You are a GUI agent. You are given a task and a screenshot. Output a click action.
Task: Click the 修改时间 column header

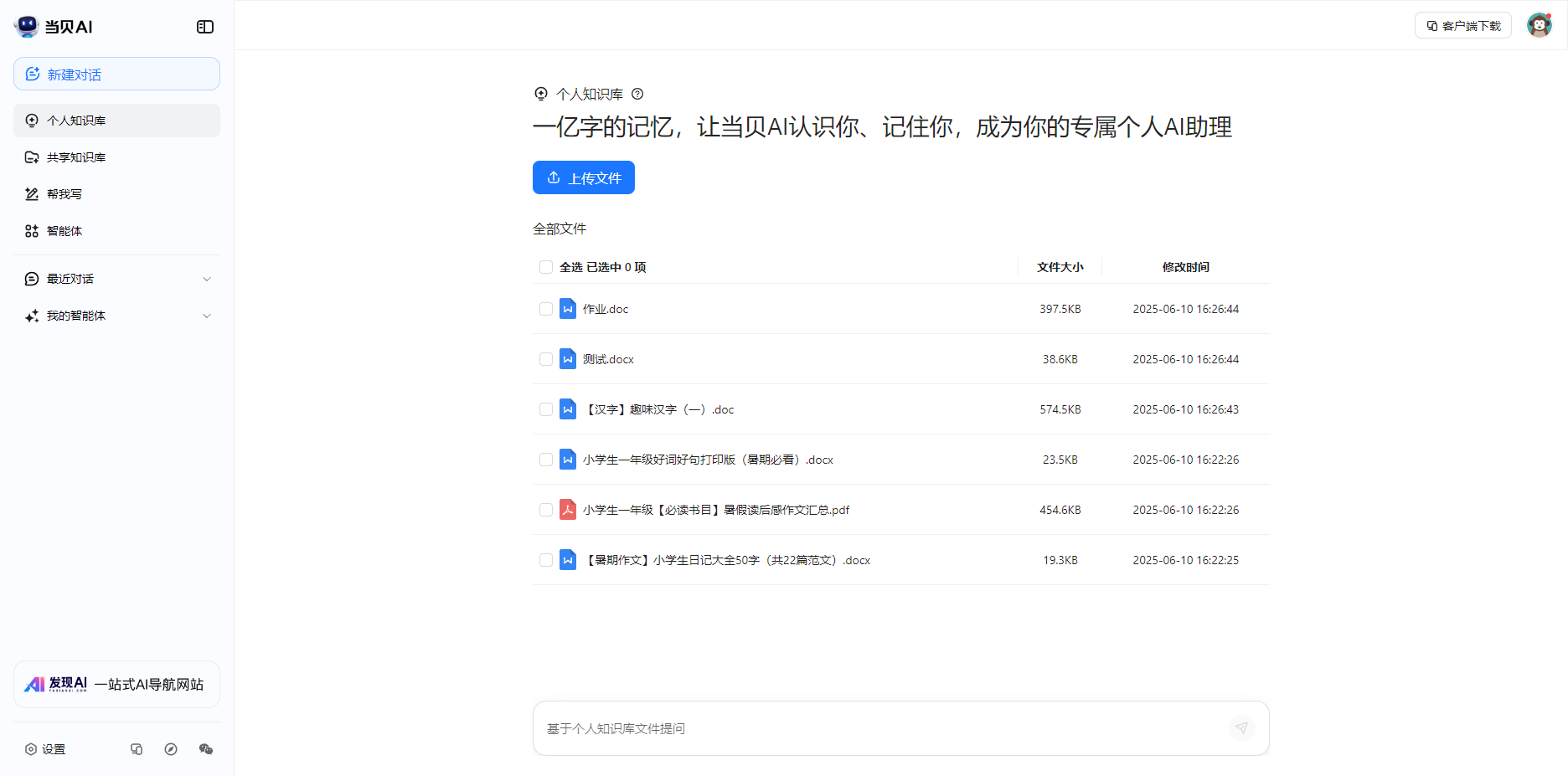coord(1185,267)
